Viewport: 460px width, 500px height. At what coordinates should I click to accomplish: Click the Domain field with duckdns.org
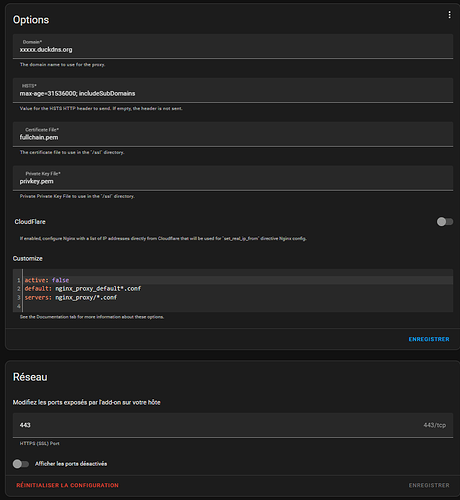[x=233, y=46]
